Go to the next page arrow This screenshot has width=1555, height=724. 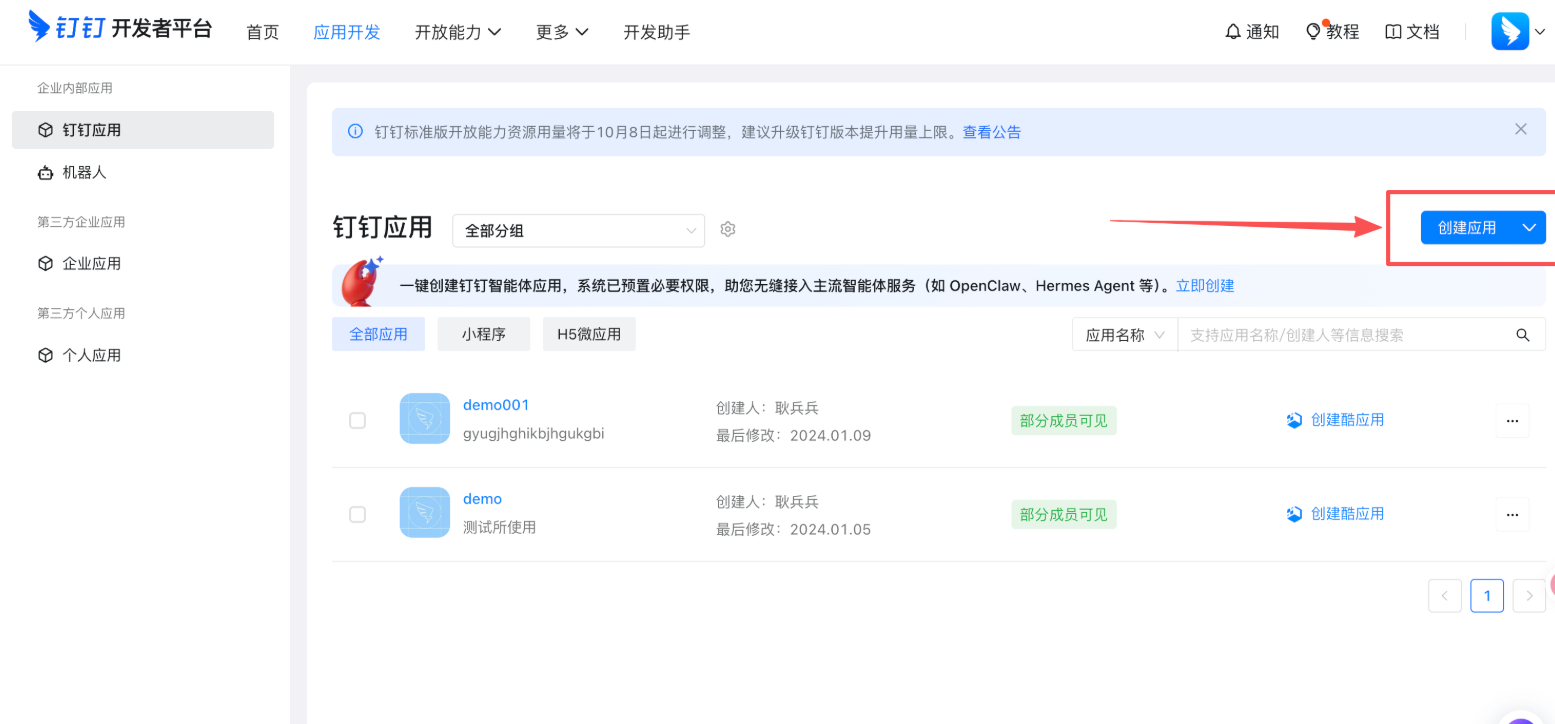tap(1529, 596)
